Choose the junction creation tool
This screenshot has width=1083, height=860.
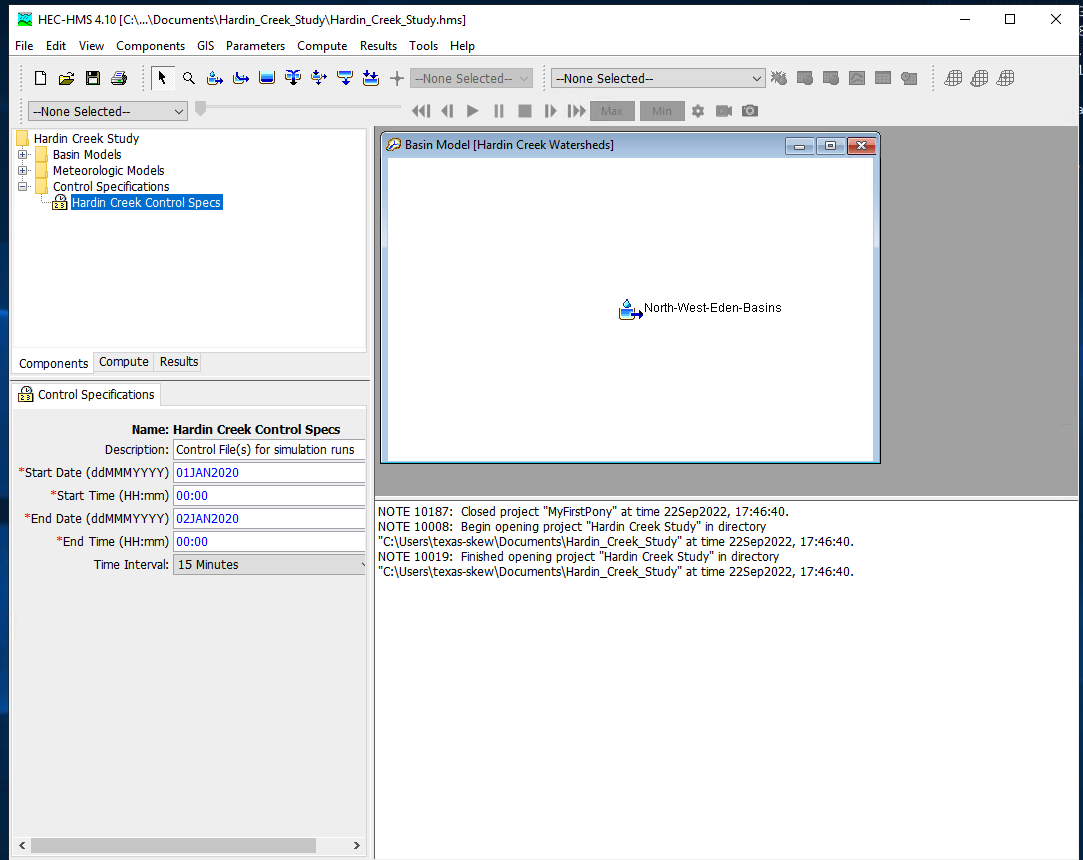[293, 78]
